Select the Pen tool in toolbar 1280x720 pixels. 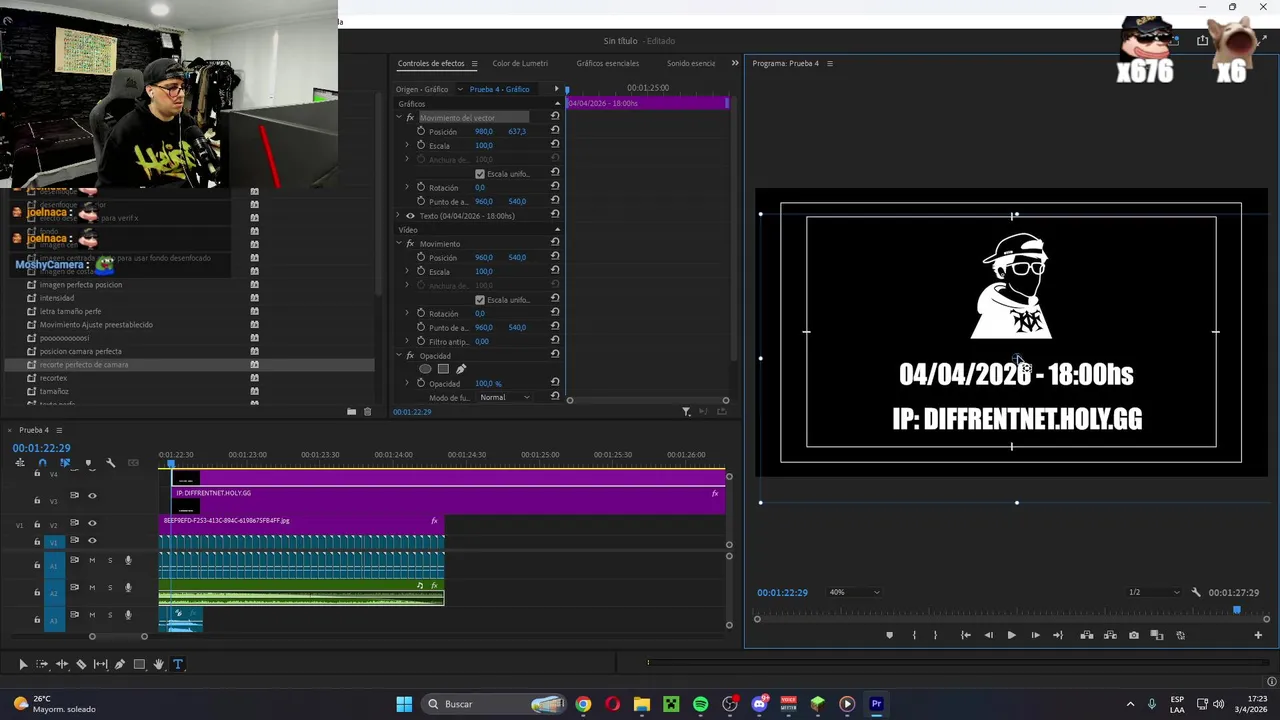click(x=119, y=664)
